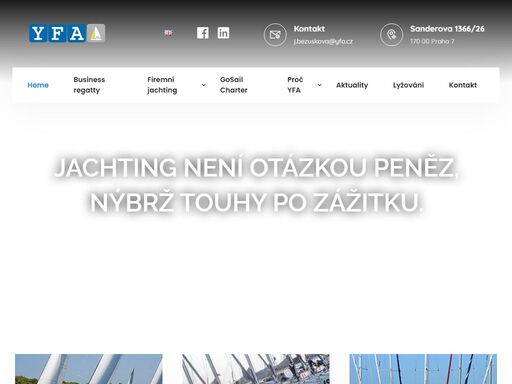Expand the Proč YFA dropdown chevron
The width and height of the screenshot is (512, 384).
319,85
